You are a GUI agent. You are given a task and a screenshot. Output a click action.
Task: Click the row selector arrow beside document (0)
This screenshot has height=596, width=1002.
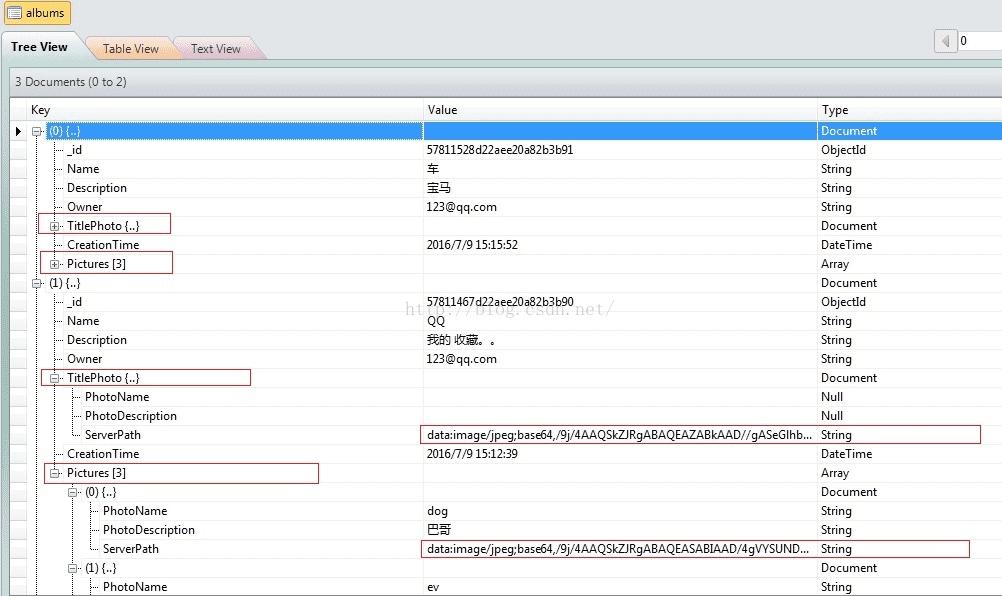[19, 130]
